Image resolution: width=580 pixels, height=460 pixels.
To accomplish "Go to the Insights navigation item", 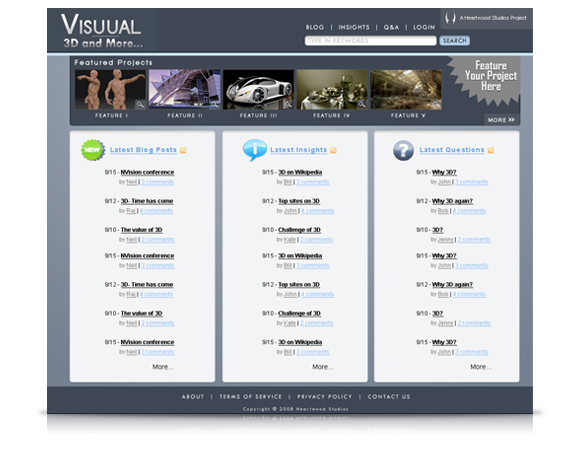I will click(354, 27).
